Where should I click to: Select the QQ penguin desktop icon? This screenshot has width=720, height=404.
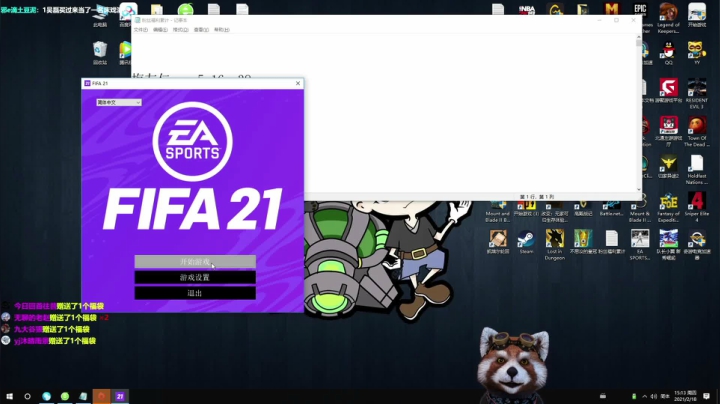668,53
